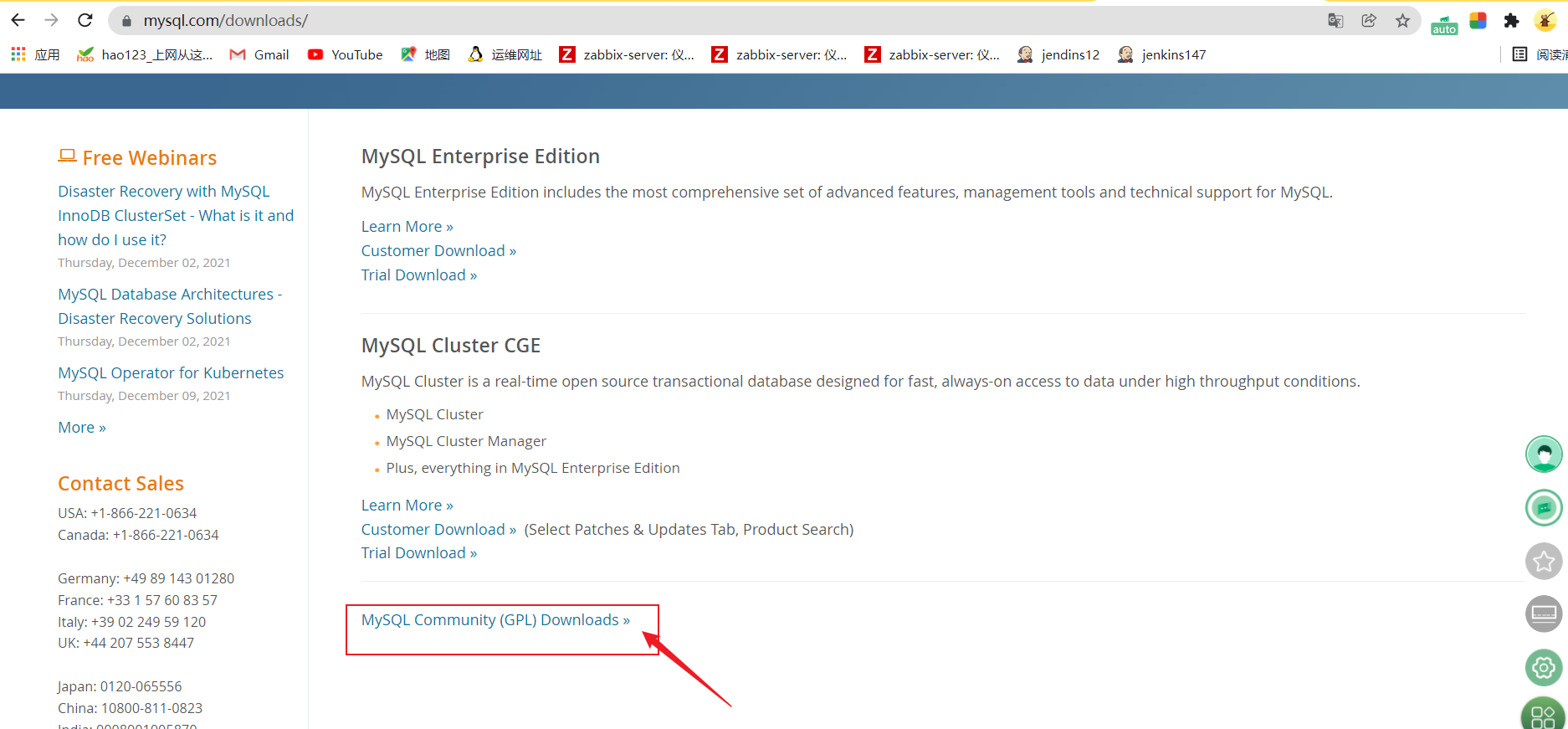The height and width of the screenshot is (729, 1568).
Task: Open Cluster CGE Customer Download link
Action: tap(438, 529)
